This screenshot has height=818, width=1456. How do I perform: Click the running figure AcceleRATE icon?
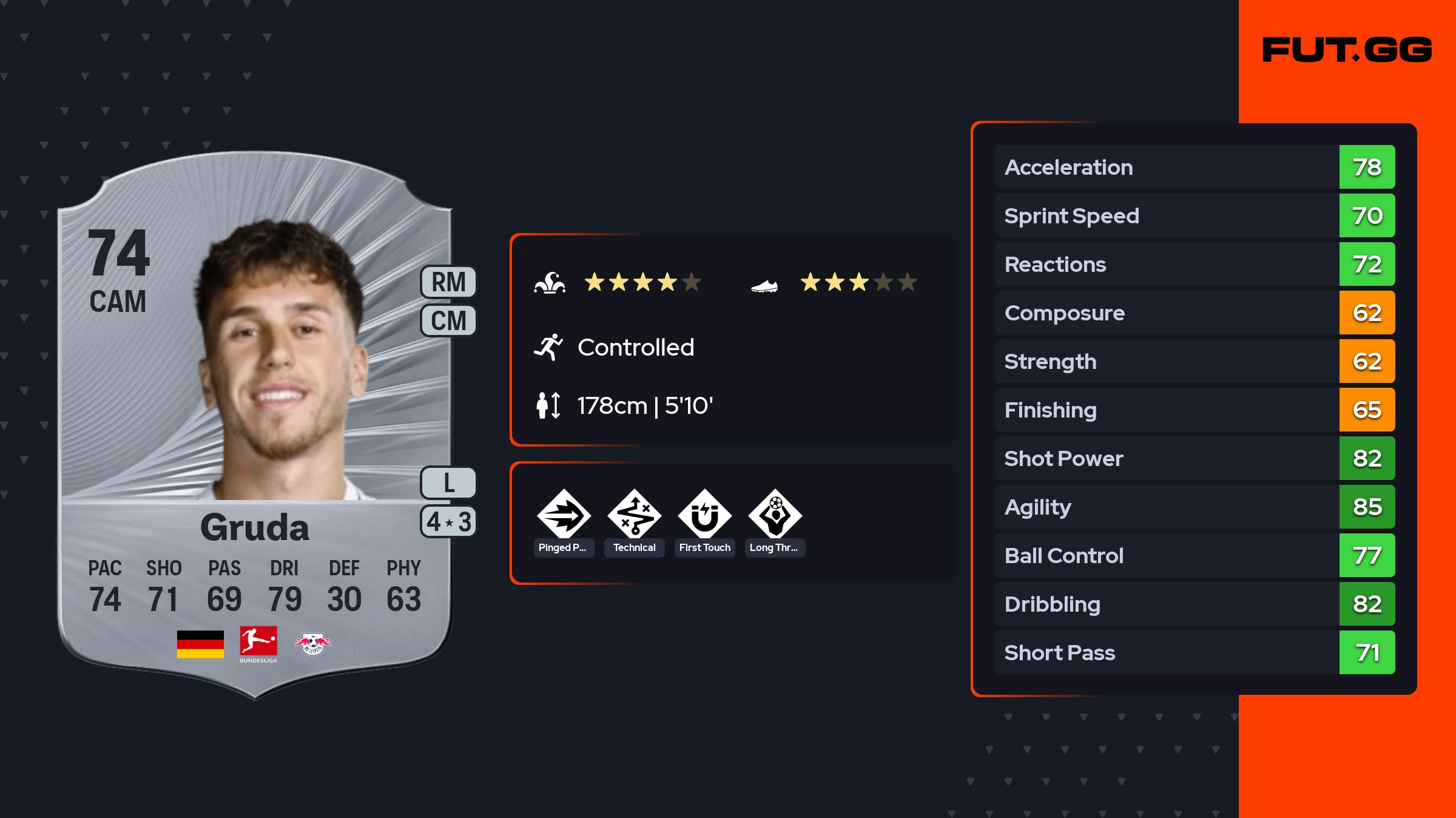click(548, 347)
